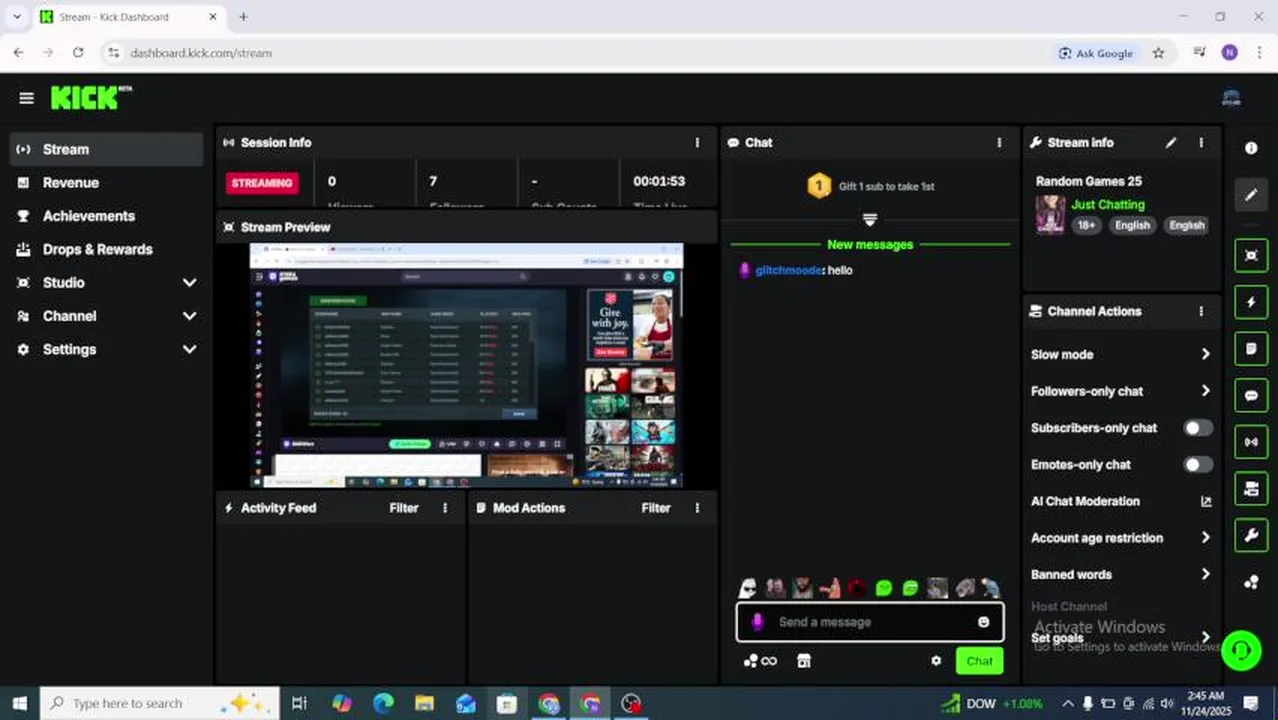Screen dimensions: 1278x720
Task: Go to Drops & Rewards page
Action: click(108, 249)
